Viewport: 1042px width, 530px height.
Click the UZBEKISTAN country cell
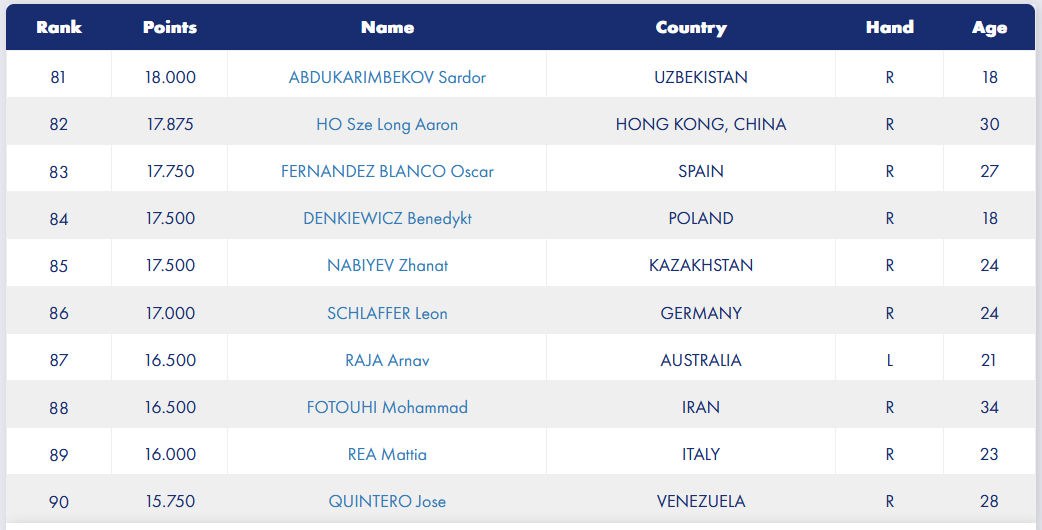coord(701,77)
